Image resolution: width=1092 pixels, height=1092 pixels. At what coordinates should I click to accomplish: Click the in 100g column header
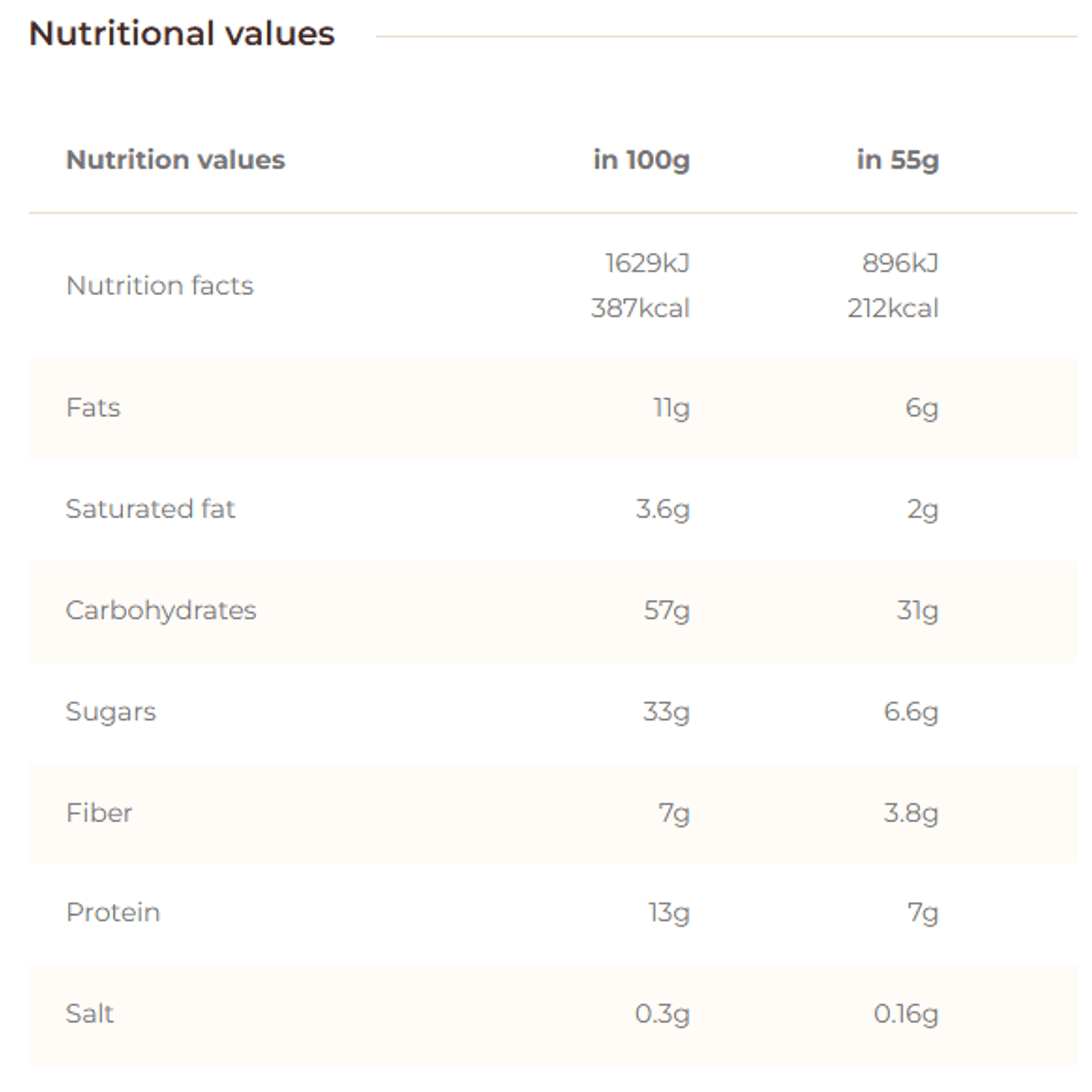coord(641,160)
